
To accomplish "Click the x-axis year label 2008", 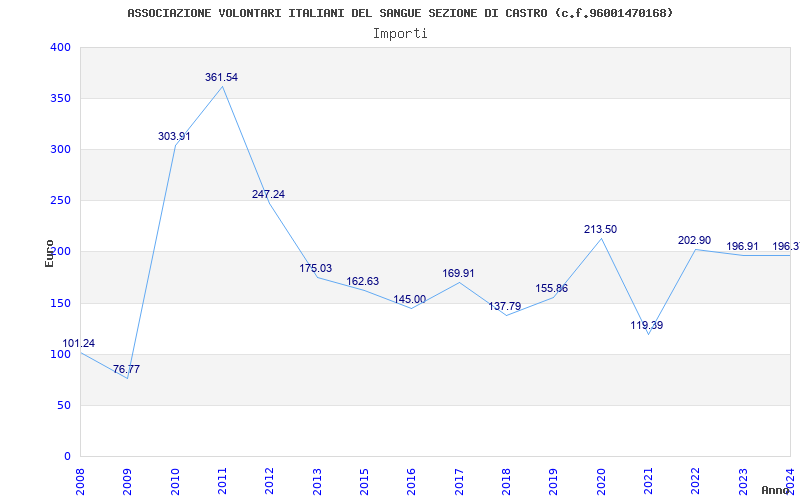I will coord(81,482).
